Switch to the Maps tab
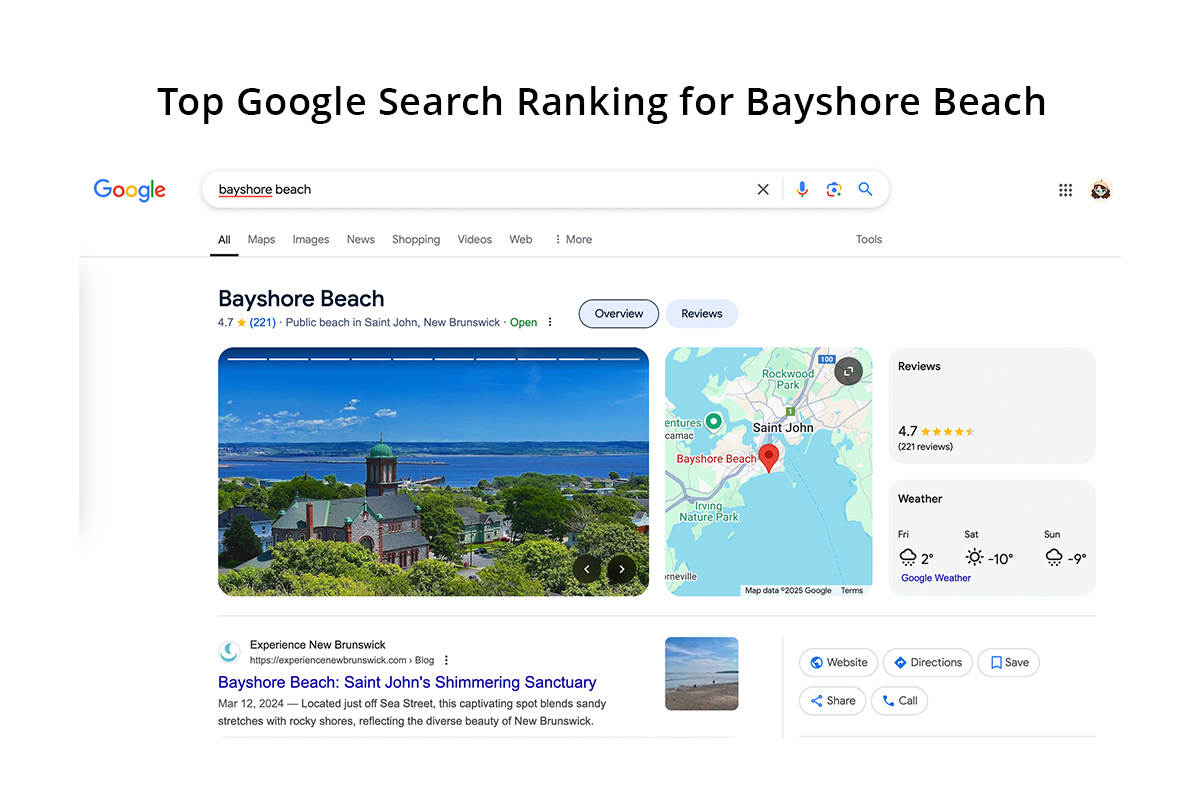This screenshot has height=800, width=1200. click(261, 239)
